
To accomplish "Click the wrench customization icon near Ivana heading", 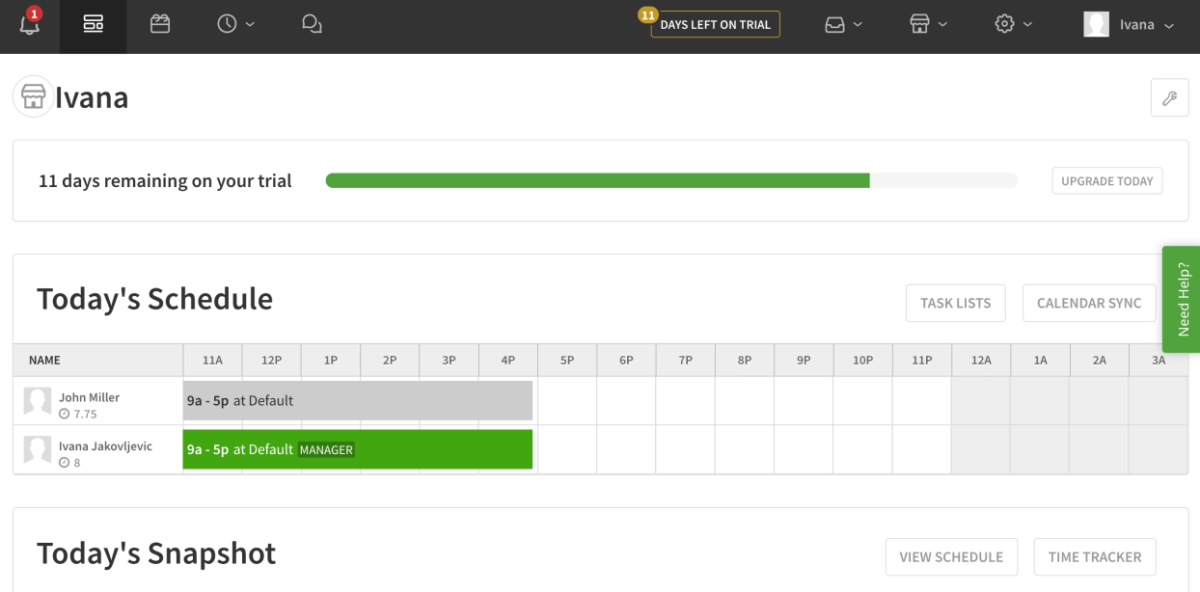I will tap(1169, 97).
